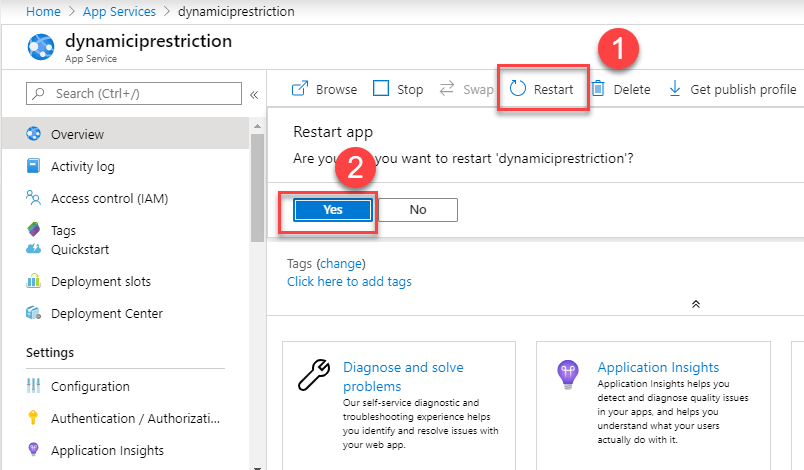This screenshot has width=804, height=470.
Task: Open Deployment slots icon item
Action: pos(34,281)
